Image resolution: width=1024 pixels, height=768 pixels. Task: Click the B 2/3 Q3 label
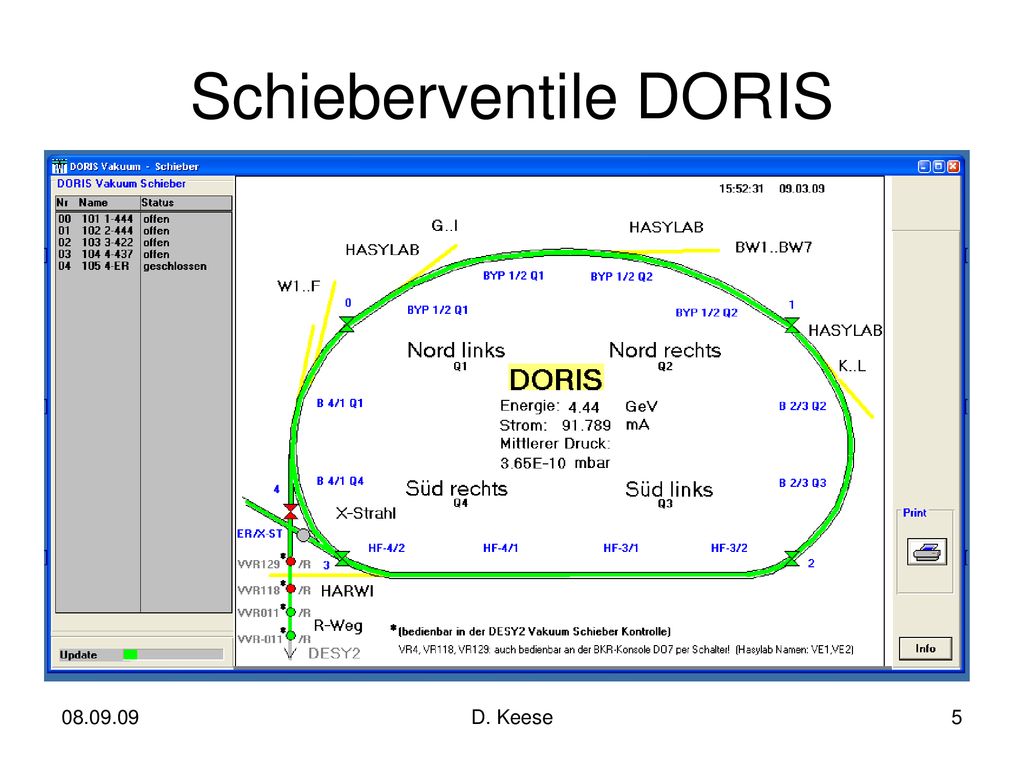pyautogui.click(x=803, y=483)
